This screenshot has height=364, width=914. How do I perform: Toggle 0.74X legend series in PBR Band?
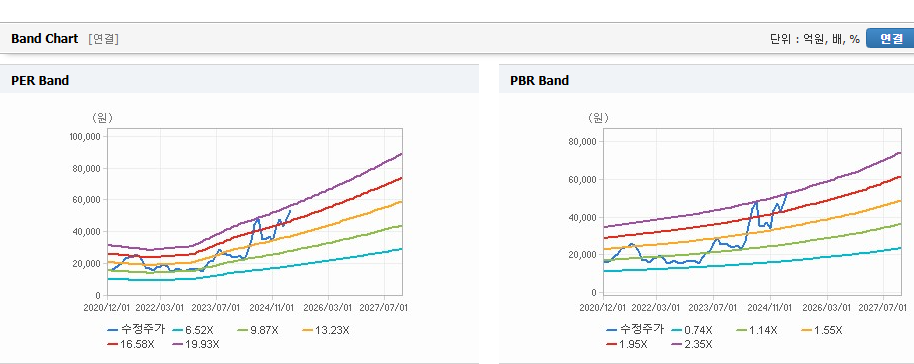(x=692, y=330)
